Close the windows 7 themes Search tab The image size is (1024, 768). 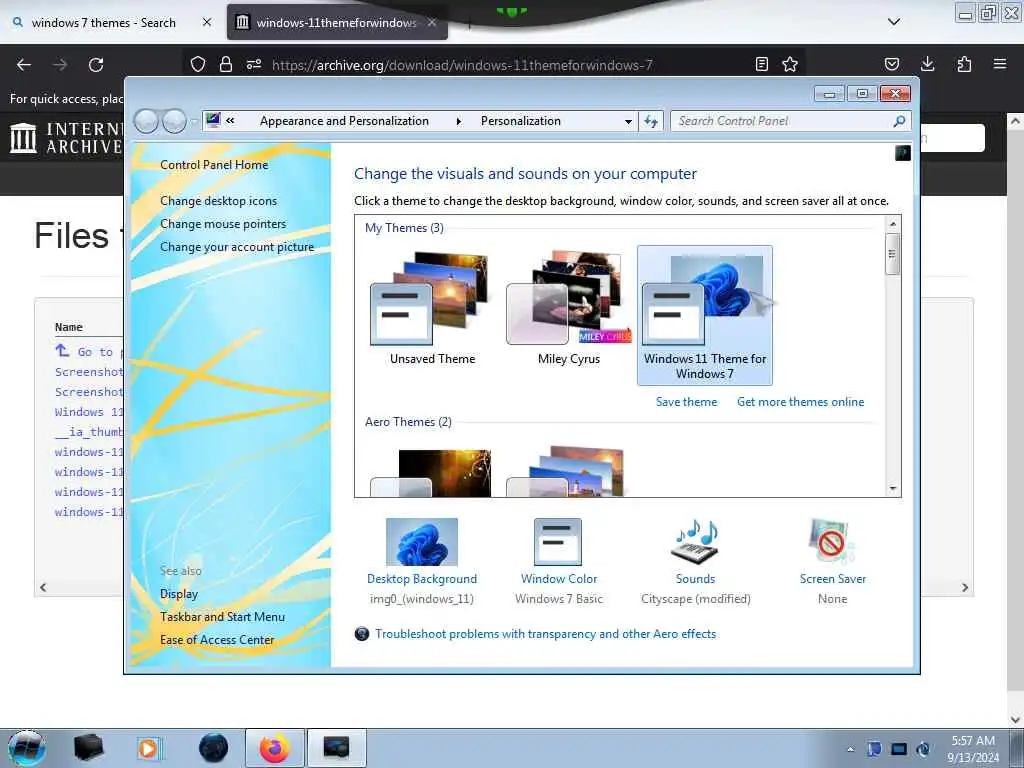coord(207,23)
